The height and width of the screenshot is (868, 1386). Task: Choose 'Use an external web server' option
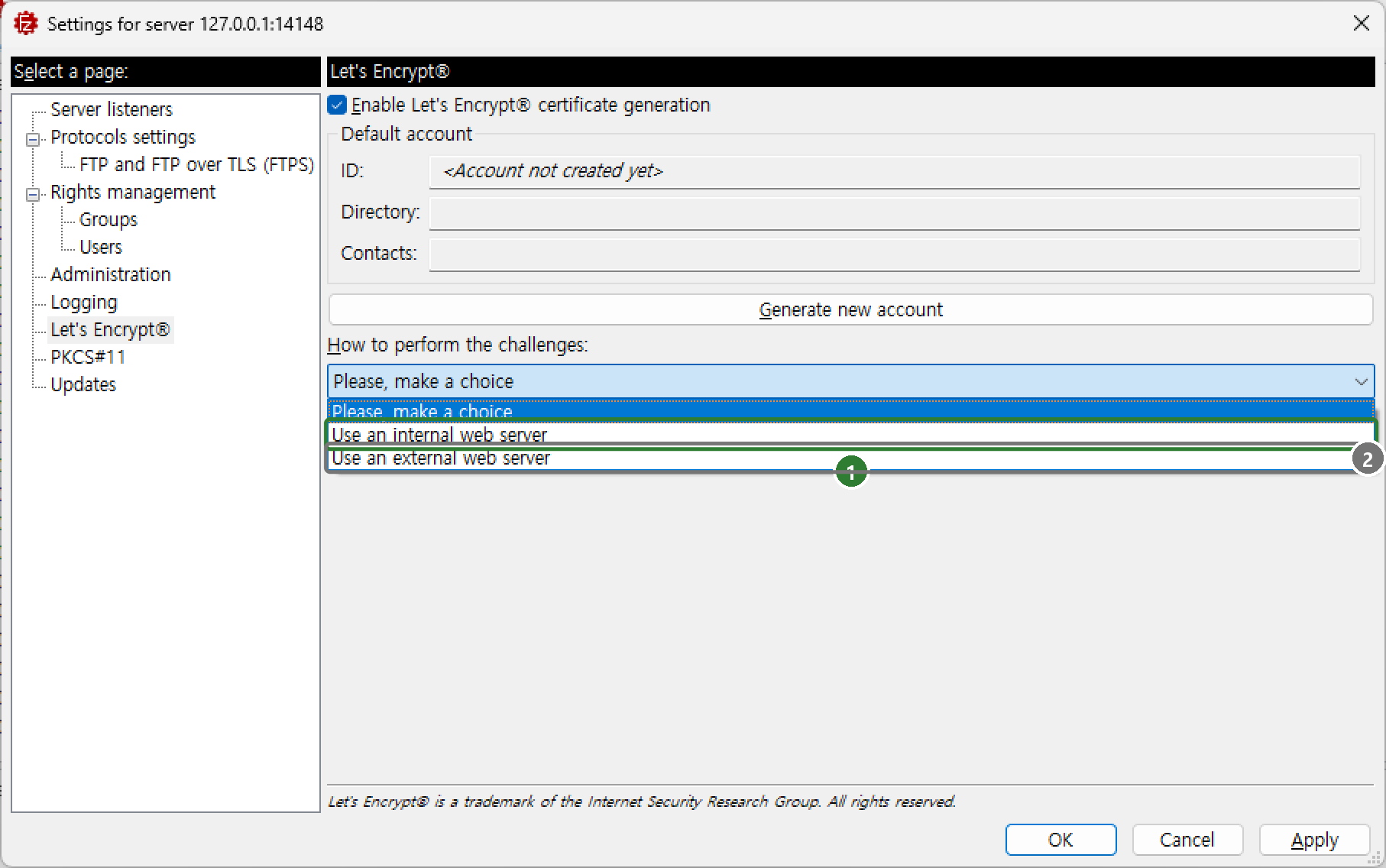(850, 458)
